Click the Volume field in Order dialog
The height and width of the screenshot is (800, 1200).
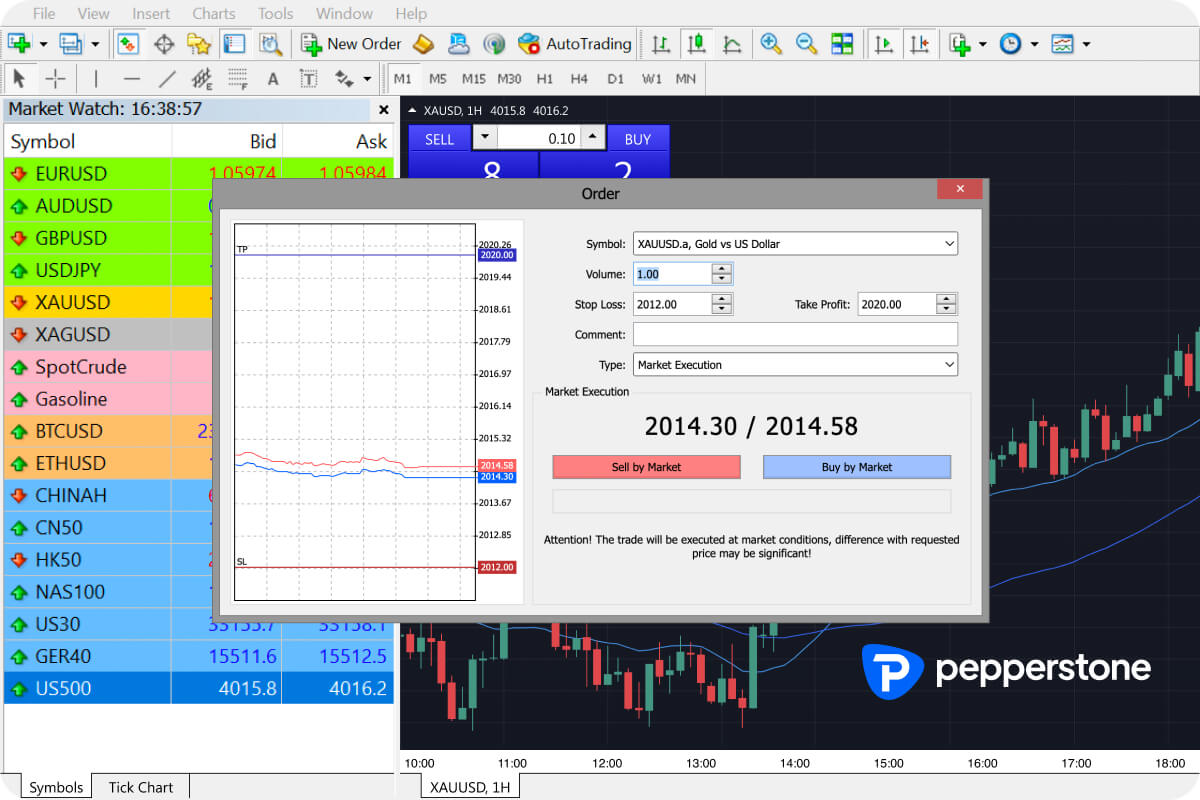[x=673, y=274]
